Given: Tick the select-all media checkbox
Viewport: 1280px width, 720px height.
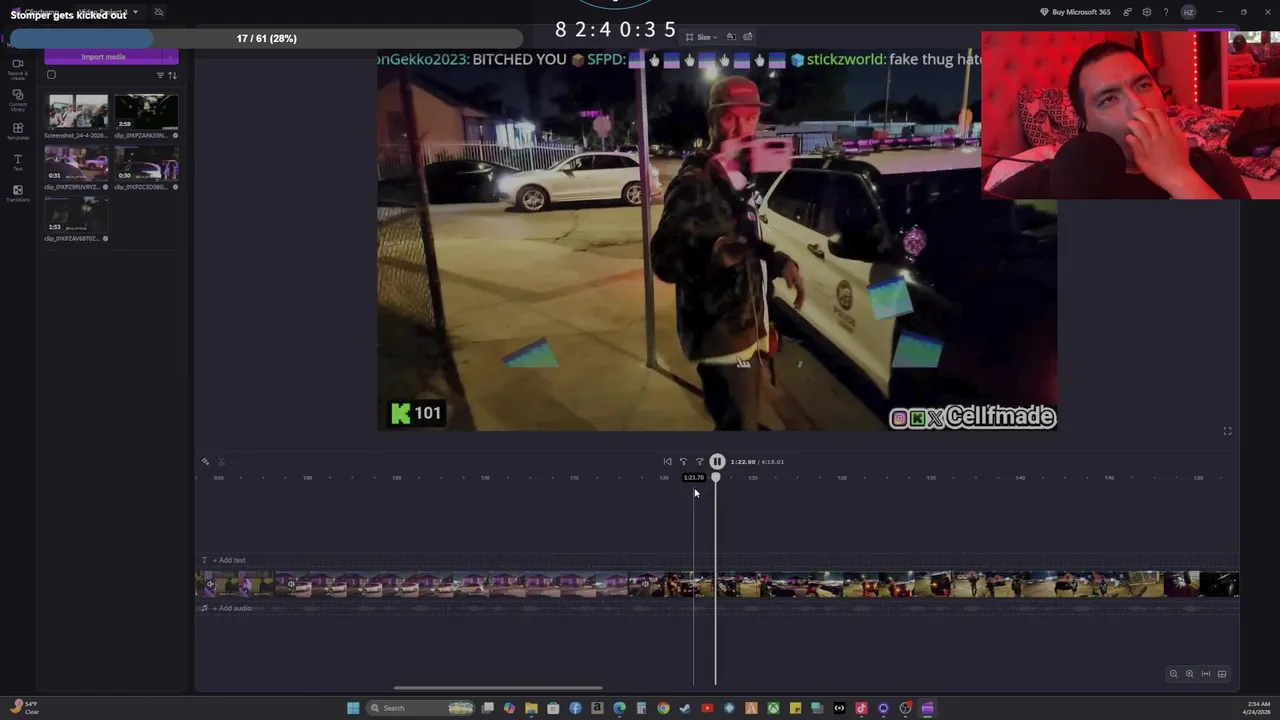Looking at the screenshot, I should tap(51, 75).
